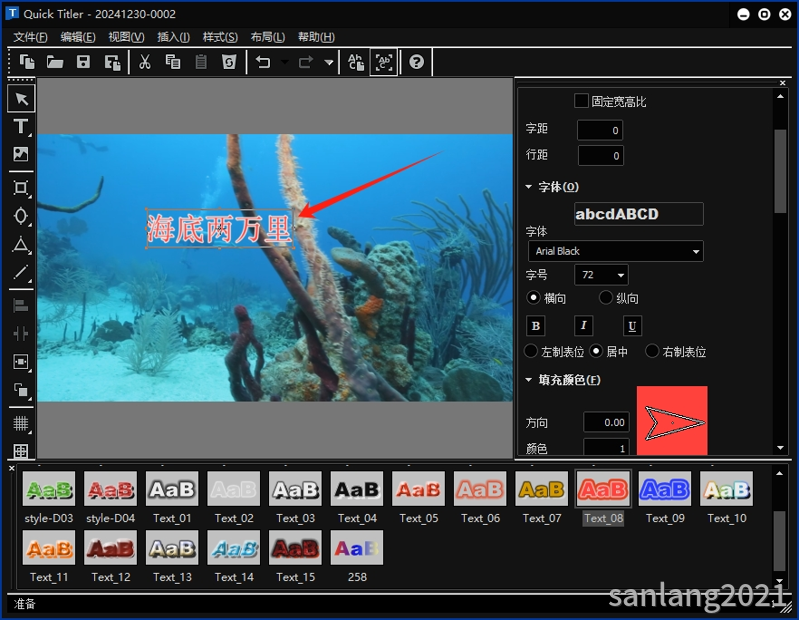The height and width of the screenshot is (620, 799).
Task: Select the Line drawing tool
Action: pyautogui.click(x=21, y=272)
